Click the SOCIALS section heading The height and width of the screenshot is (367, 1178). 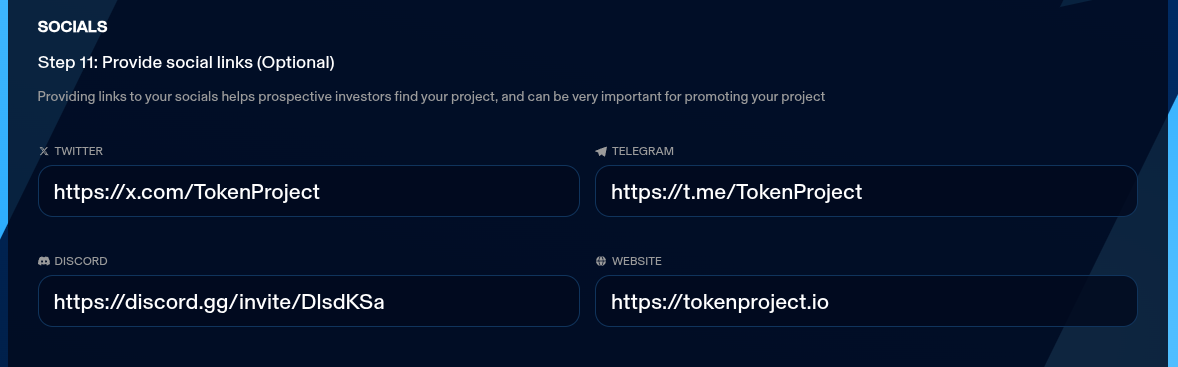coord(72,27)
